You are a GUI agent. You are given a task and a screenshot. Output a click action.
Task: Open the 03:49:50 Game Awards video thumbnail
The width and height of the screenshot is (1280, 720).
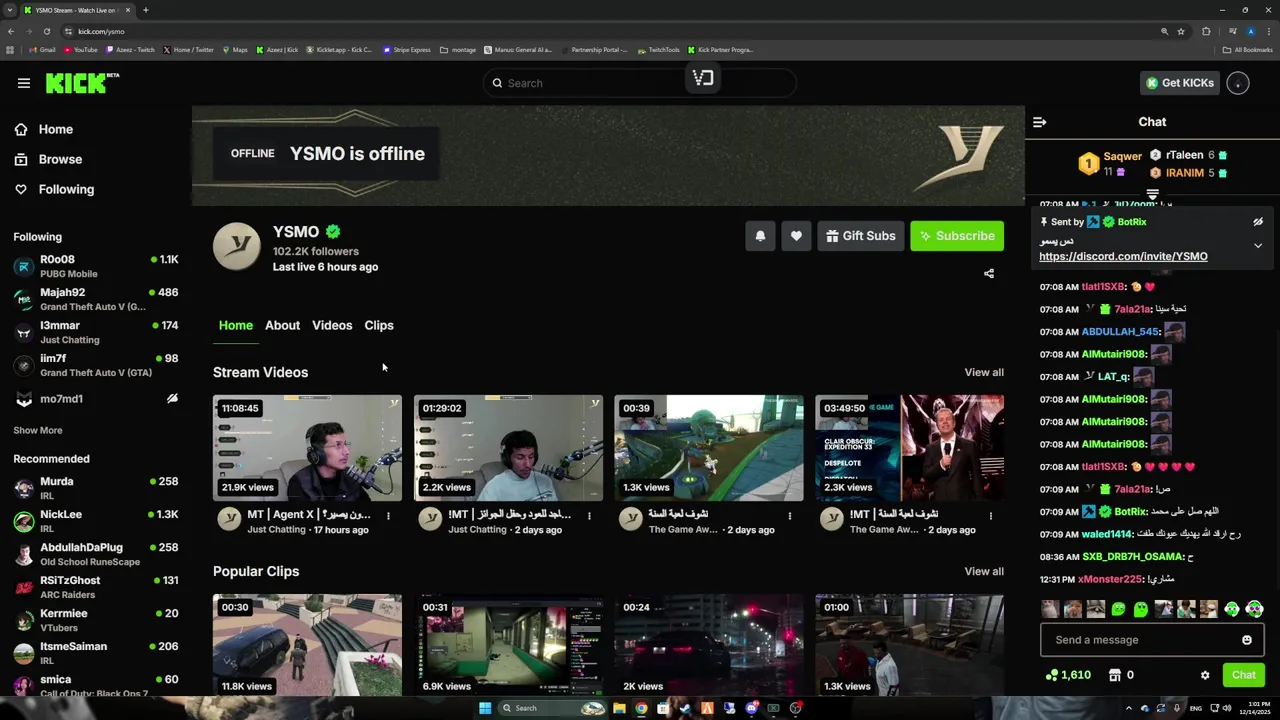point(909,448)
